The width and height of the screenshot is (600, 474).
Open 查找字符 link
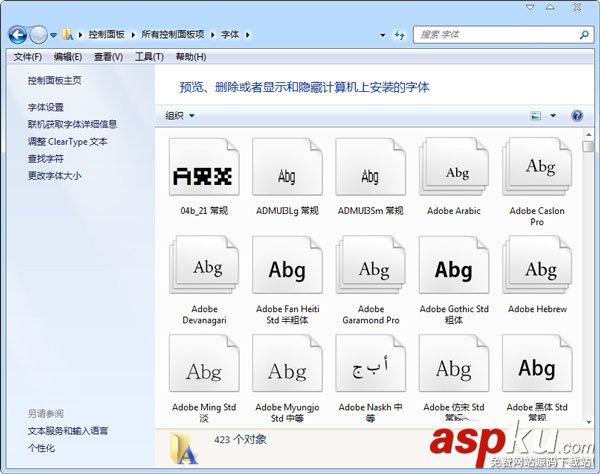(46, 159)
